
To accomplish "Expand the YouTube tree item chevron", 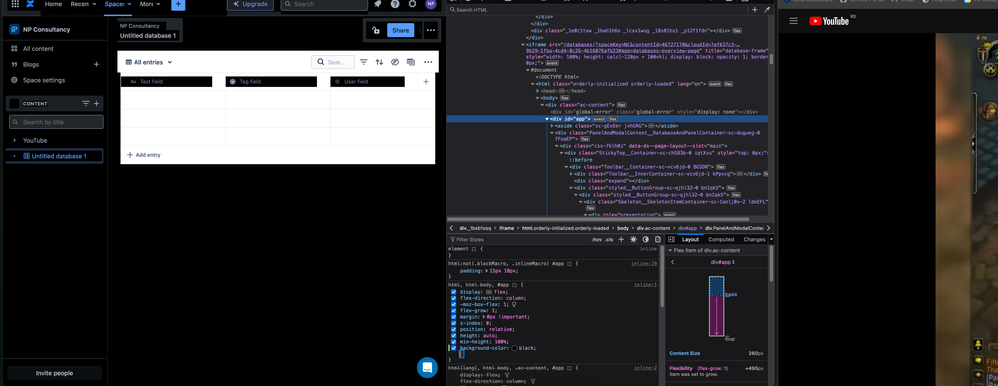I will pos(14,140).
